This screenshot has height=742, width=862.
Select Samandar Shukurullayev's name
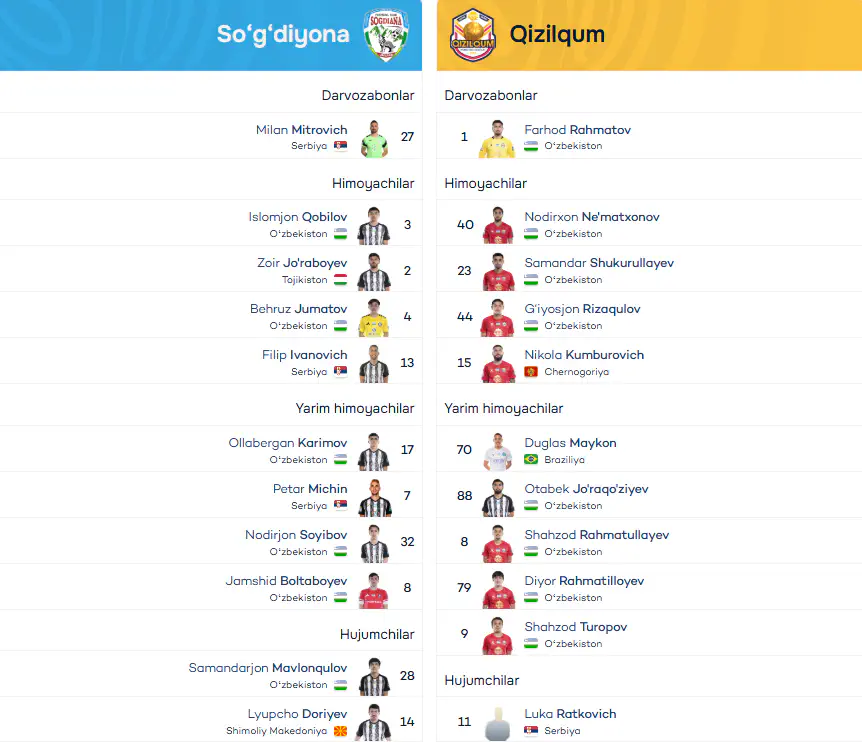[x=599, y=263]
